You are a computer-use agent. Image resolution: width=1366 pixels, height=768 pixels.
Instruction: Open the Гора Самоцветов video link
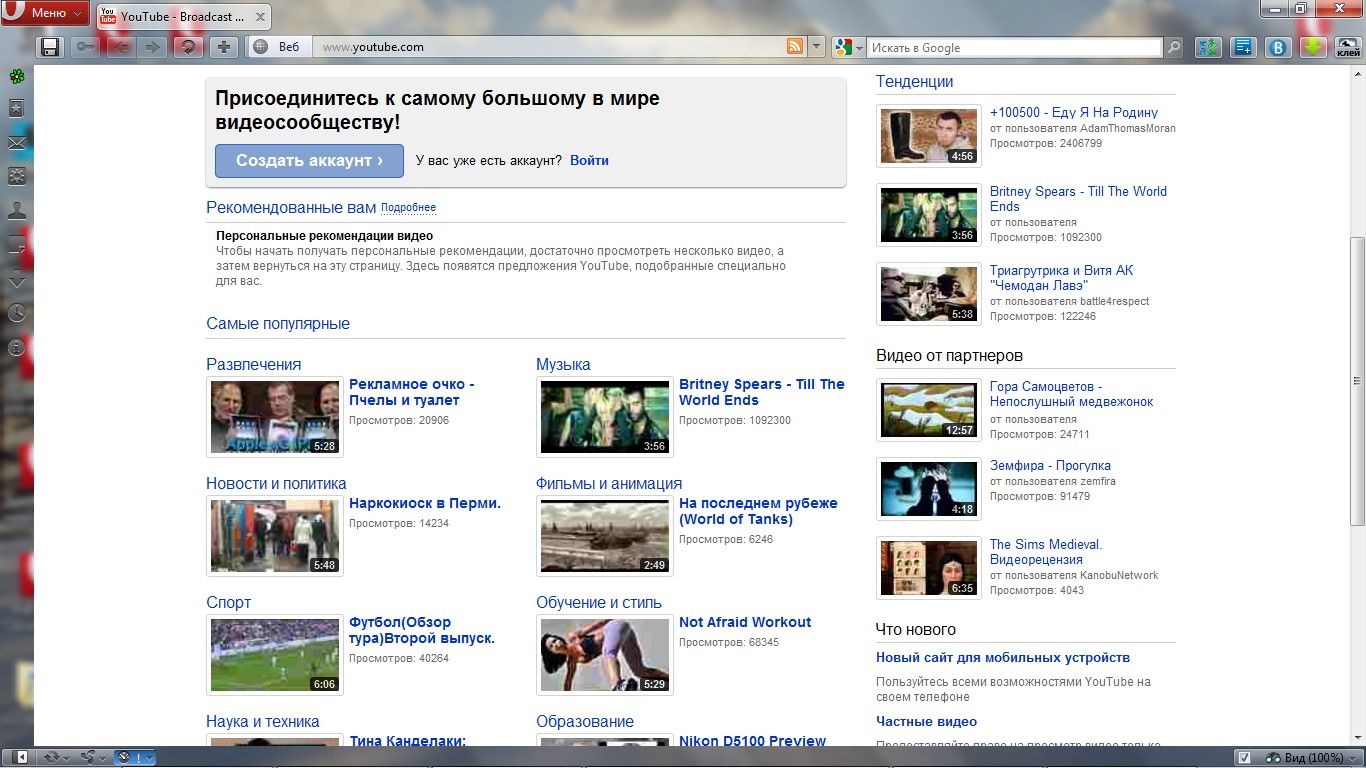coord(1071,394)
